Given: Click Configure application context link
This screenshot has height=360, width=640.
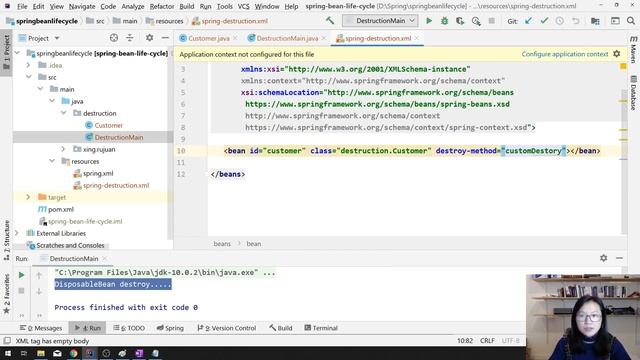Looking at the screenshot, I should (x=564, y=54).
